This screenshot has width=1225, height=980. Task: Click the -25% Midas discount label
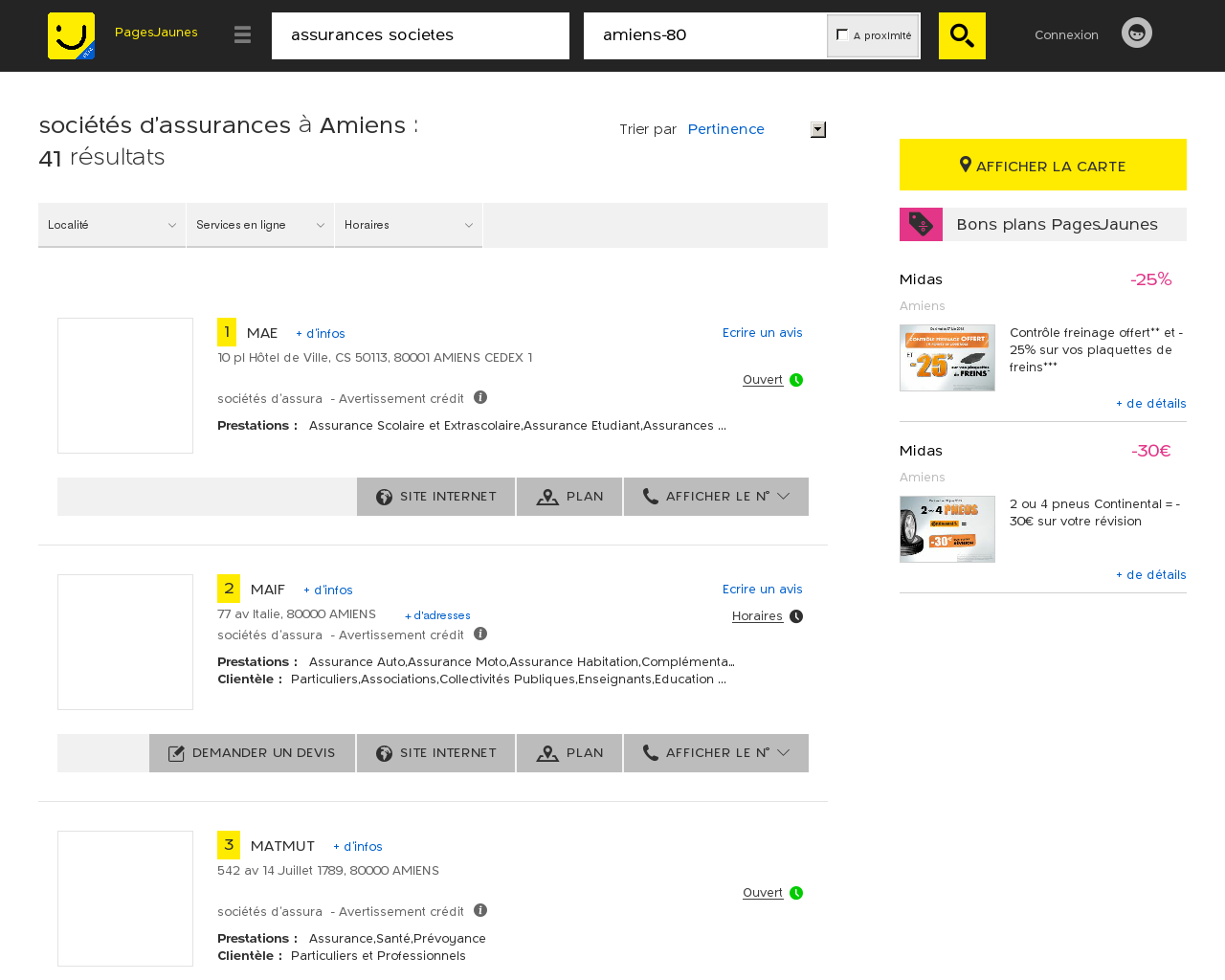point(1151,278)
